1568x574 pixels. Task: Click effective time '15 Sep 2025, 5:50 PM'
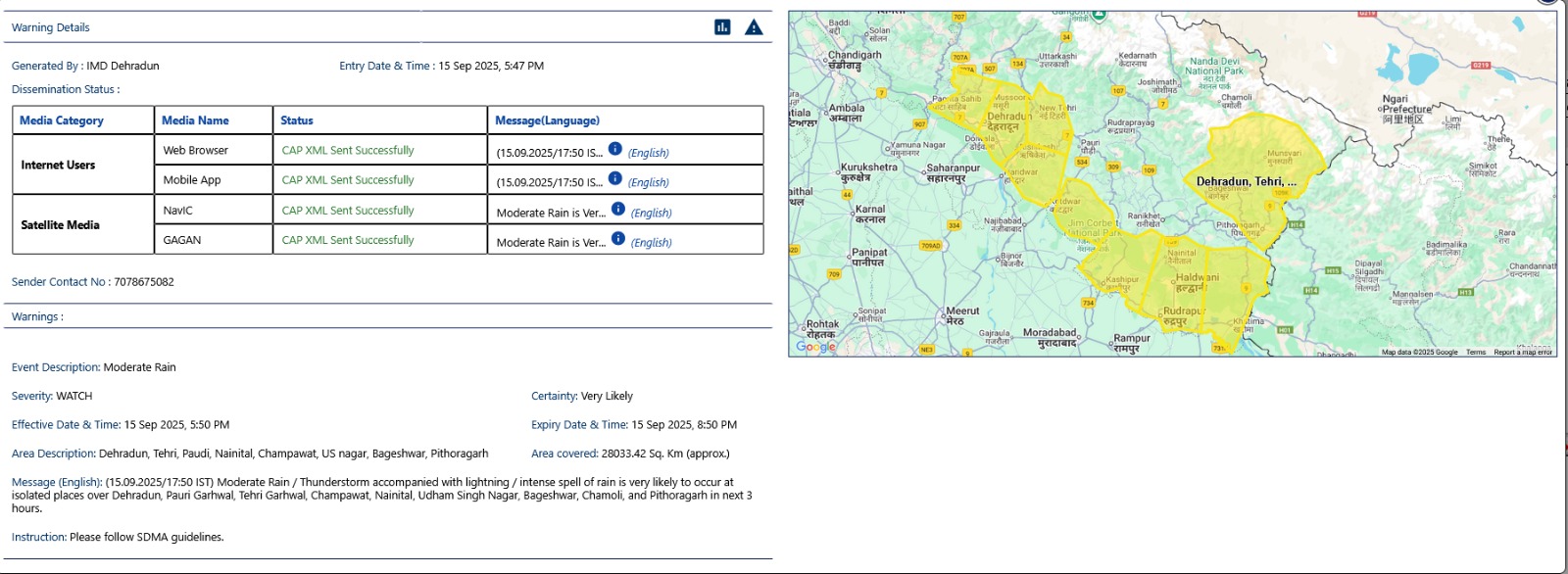(176, 424)
